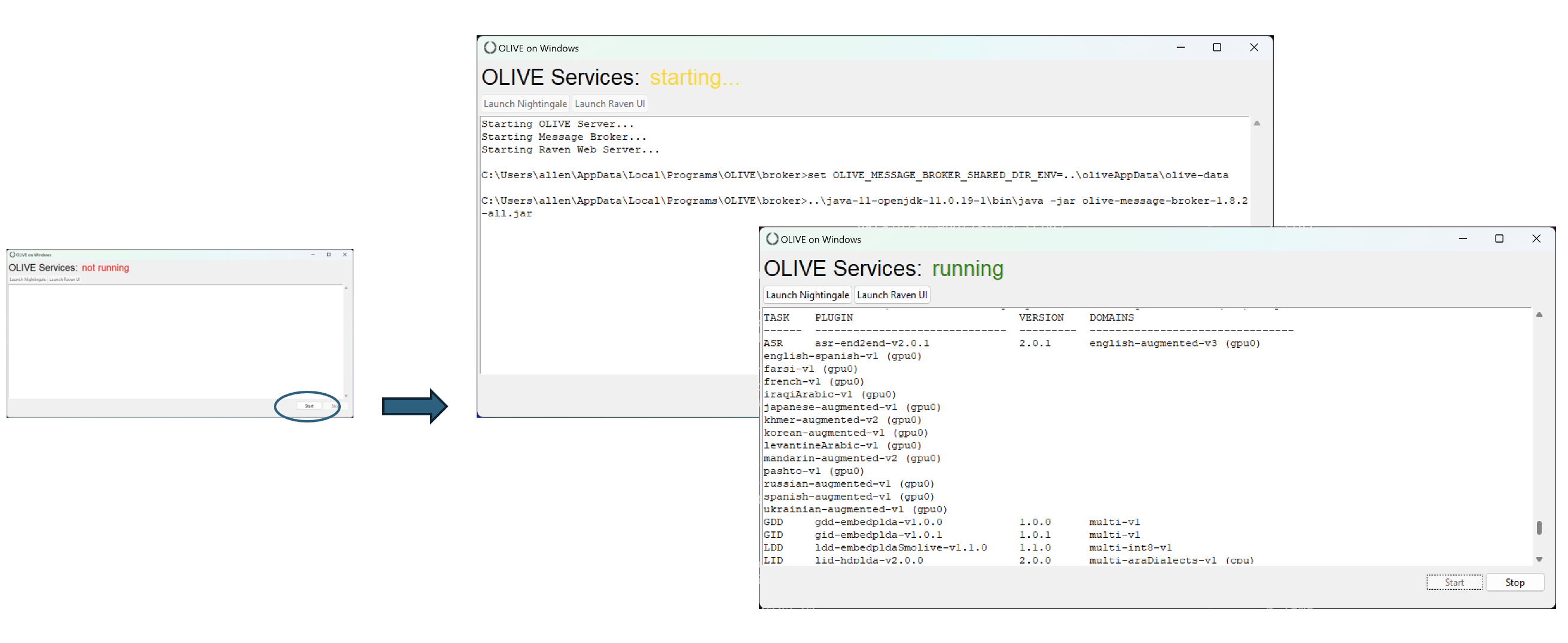
Task: Click OLIVE app icon in the running window
Action: 772,239
